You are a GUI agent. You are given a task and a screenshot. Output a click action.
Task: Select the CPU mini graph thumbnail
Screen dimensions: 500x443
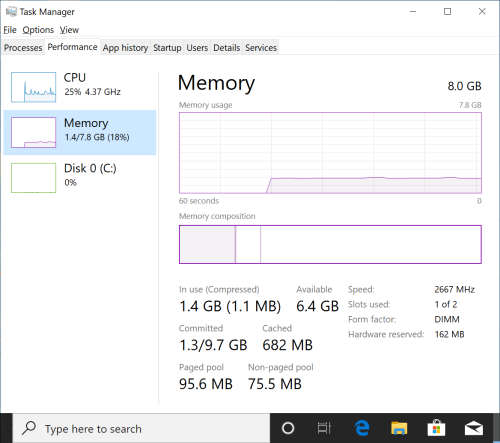(x=33, y=87)
